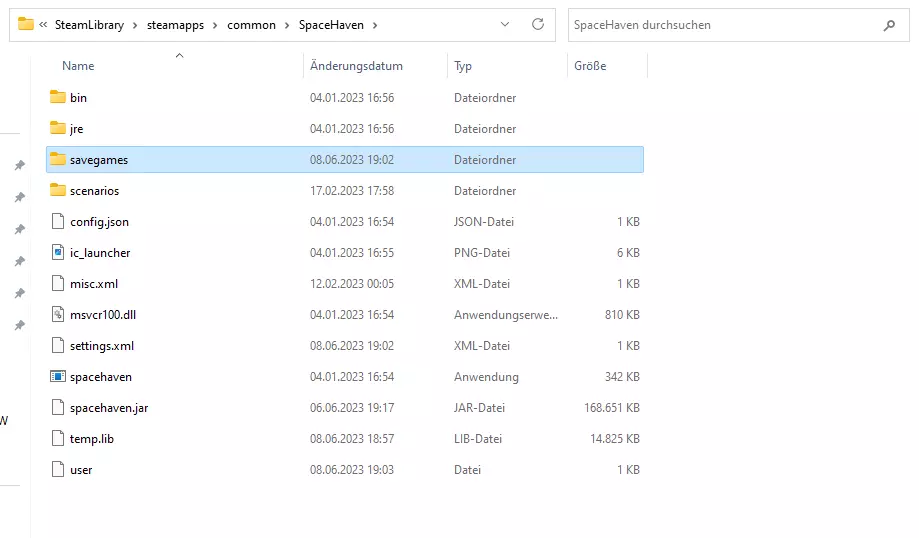This screenshot has width=919, height=538.
Task: Select the spacehaven.jar file name
Action: click(109, 408)
